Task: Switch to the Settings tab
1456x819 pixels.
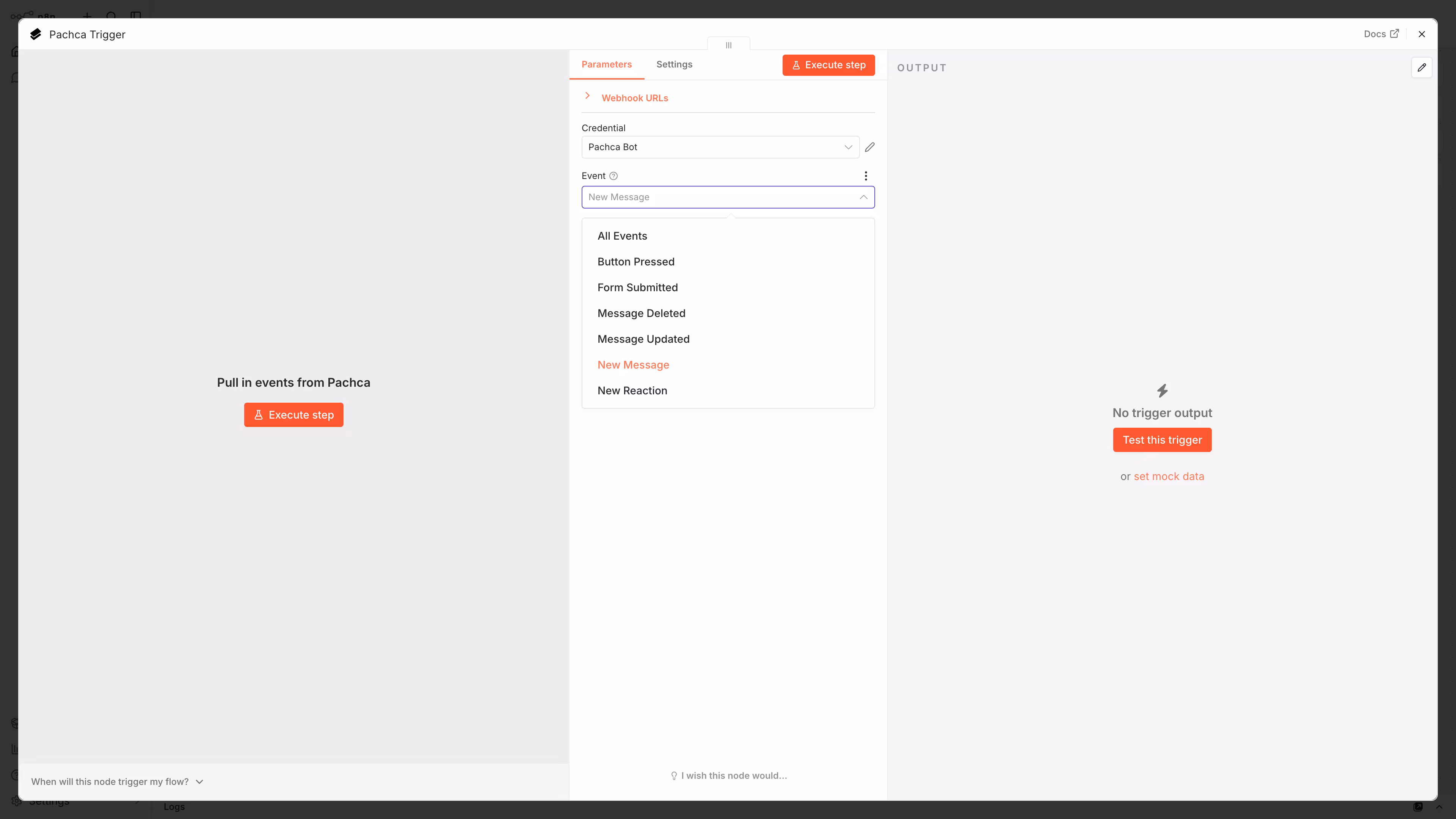Action: 674,64
